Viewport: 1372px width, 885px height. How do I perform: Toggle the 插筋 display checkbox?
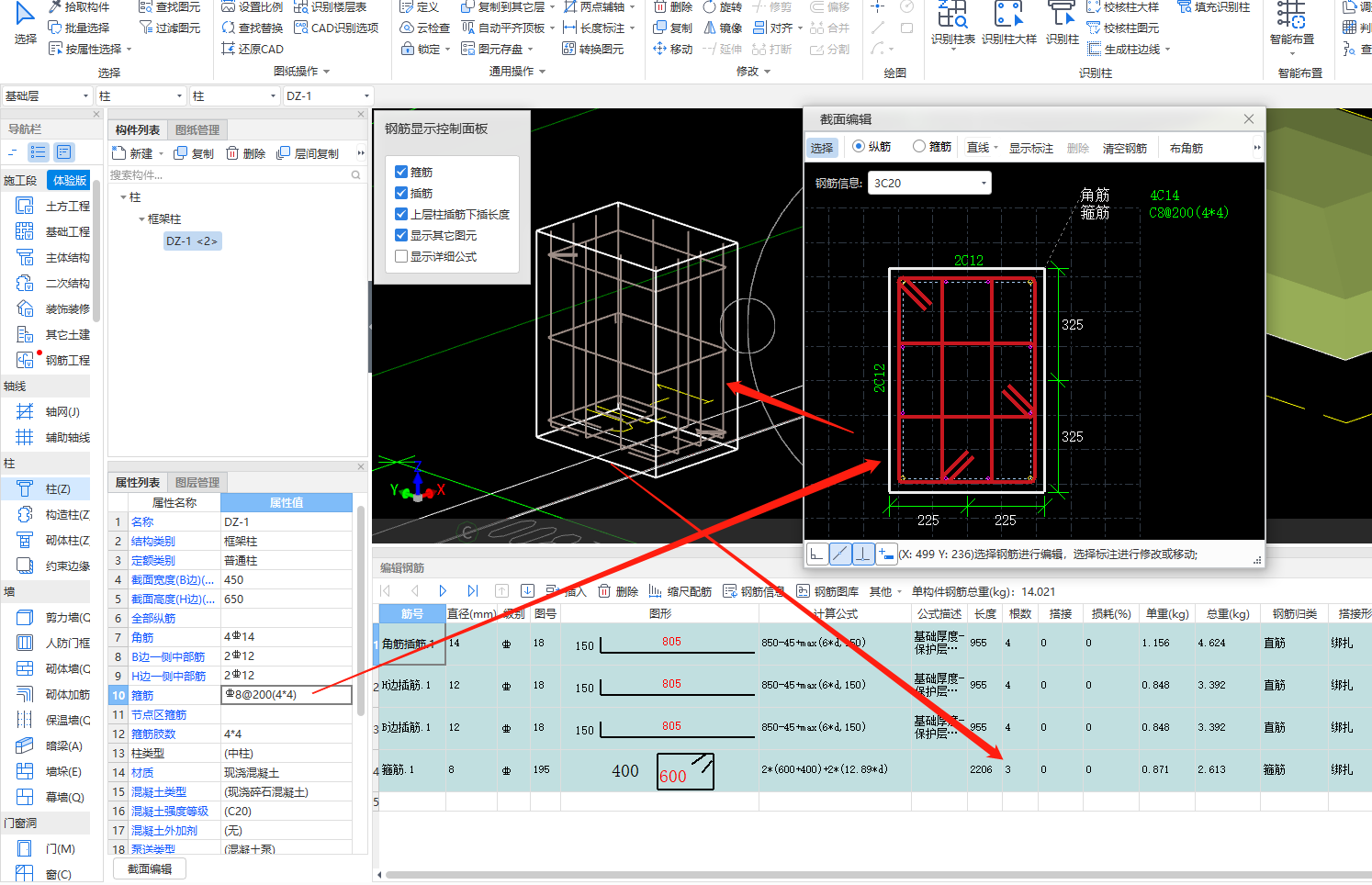point(401,193)
